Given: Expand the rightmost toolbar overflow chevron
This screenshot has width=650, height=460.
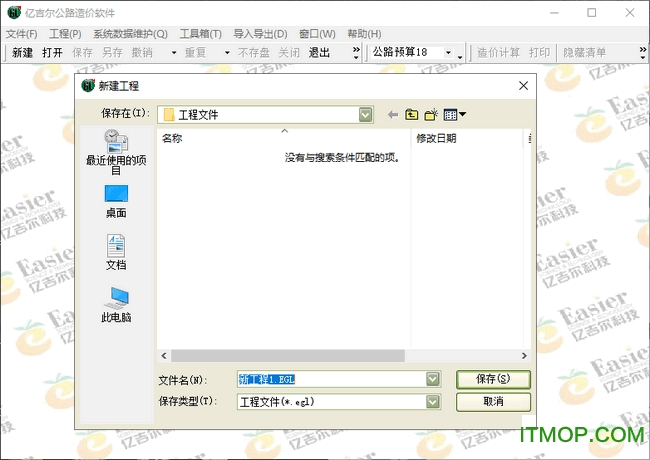Looking at the screenshot, I should (643, 53).
